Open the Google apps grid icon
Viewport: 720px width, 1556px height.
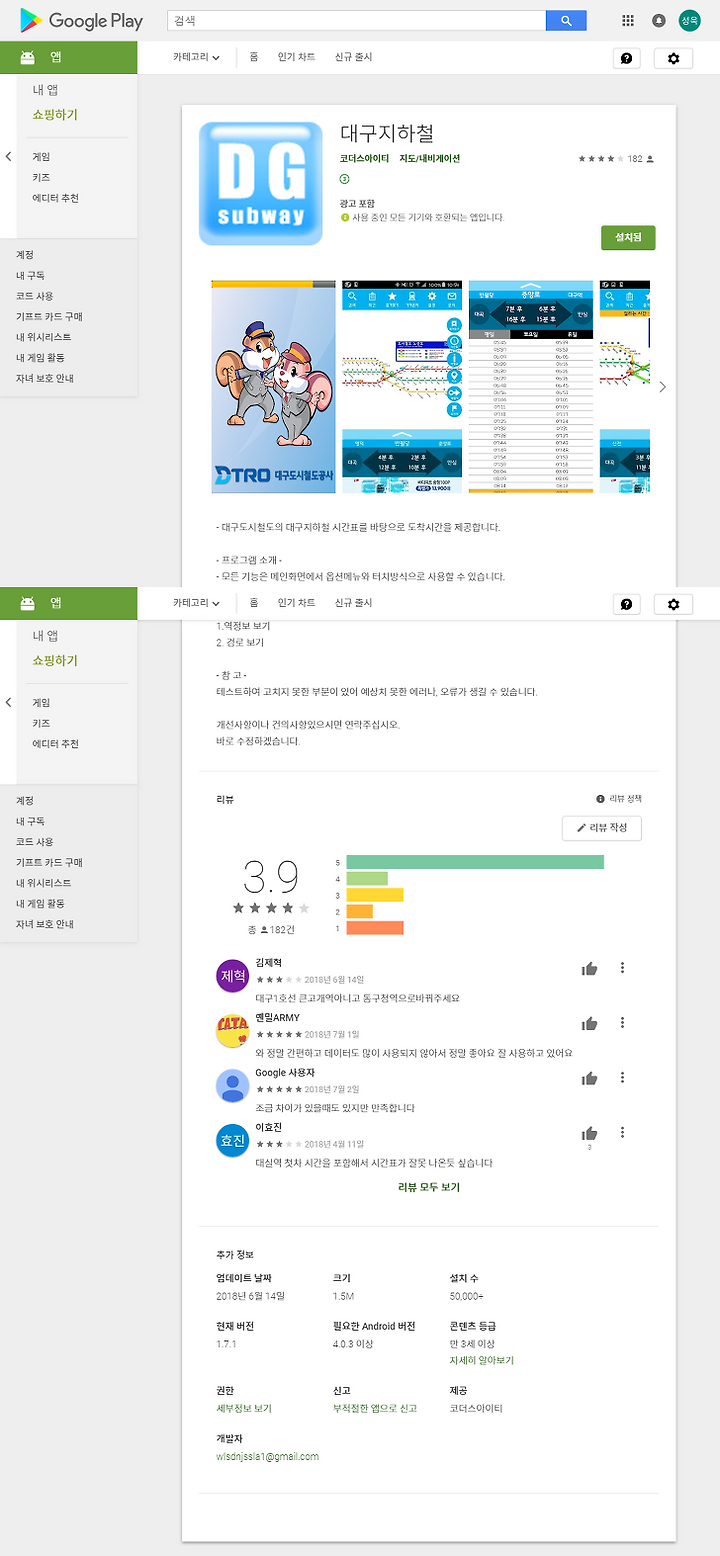(x=628, y=20)
